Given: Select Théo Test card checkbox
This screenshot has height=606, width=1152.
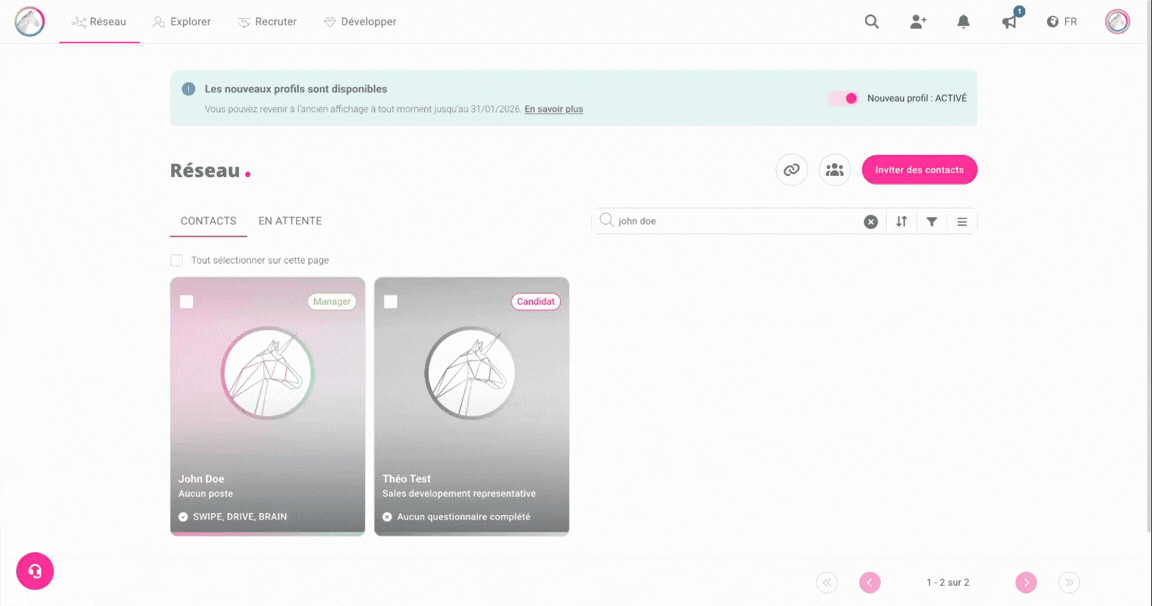Looking at the screenshot, I should (x=391, y=302).
